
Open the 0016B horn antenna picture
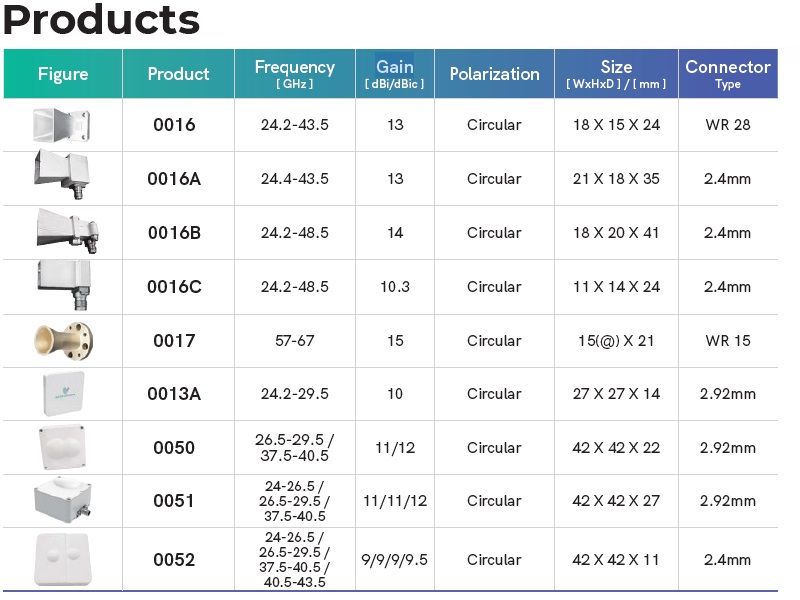[x=62, y=232]
